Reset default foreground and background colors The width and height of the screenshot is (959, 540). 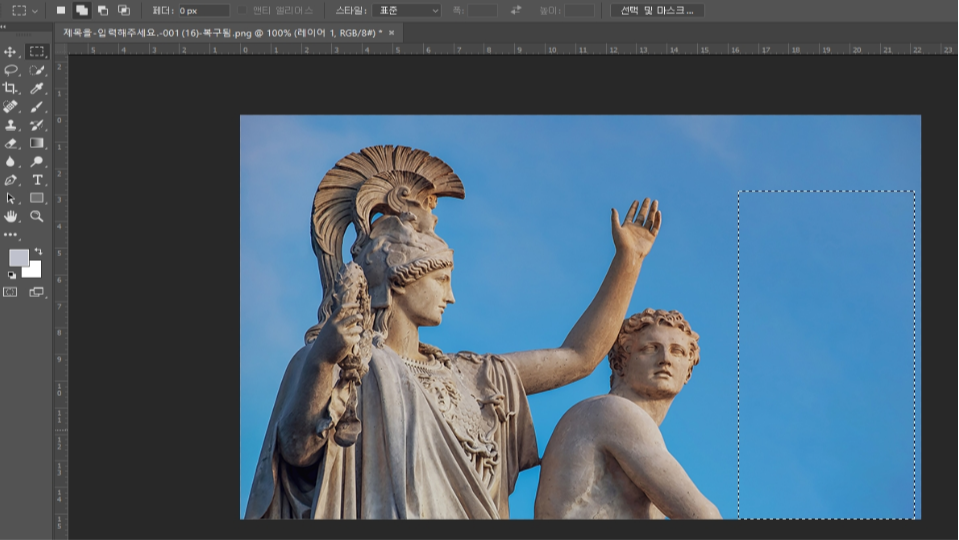click(12, 275)
